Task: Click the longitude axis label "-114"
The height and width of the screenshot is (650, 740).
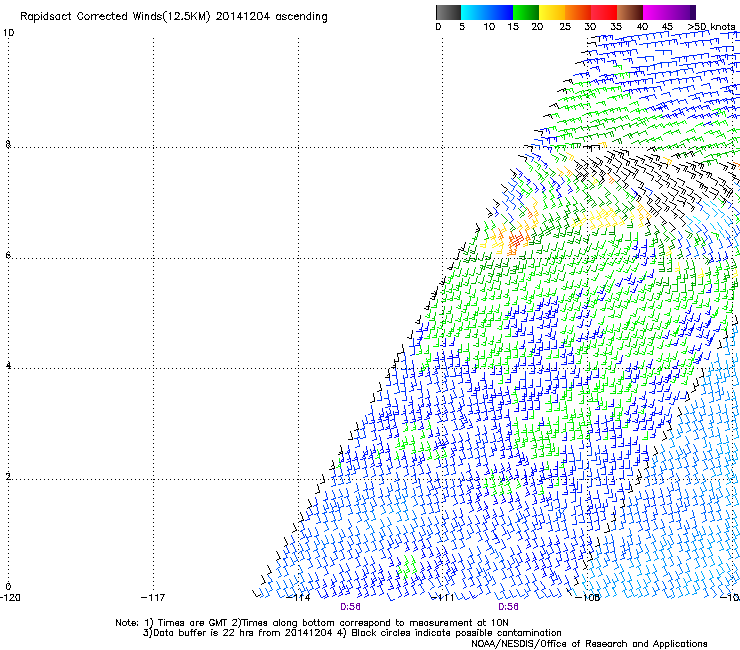Action: (x=299, y=598)
